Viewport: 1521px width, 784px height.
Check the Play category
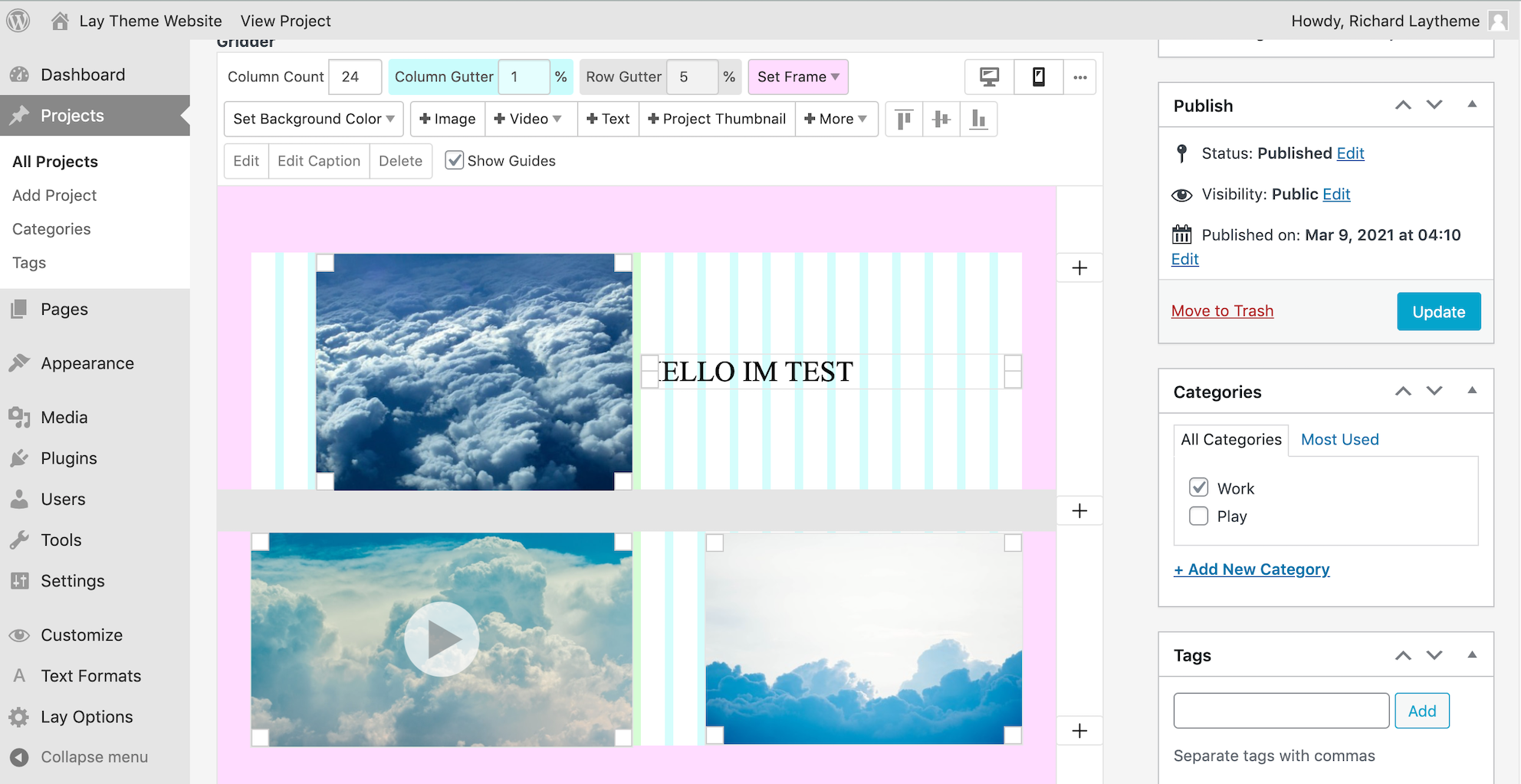pos(1198,516)
